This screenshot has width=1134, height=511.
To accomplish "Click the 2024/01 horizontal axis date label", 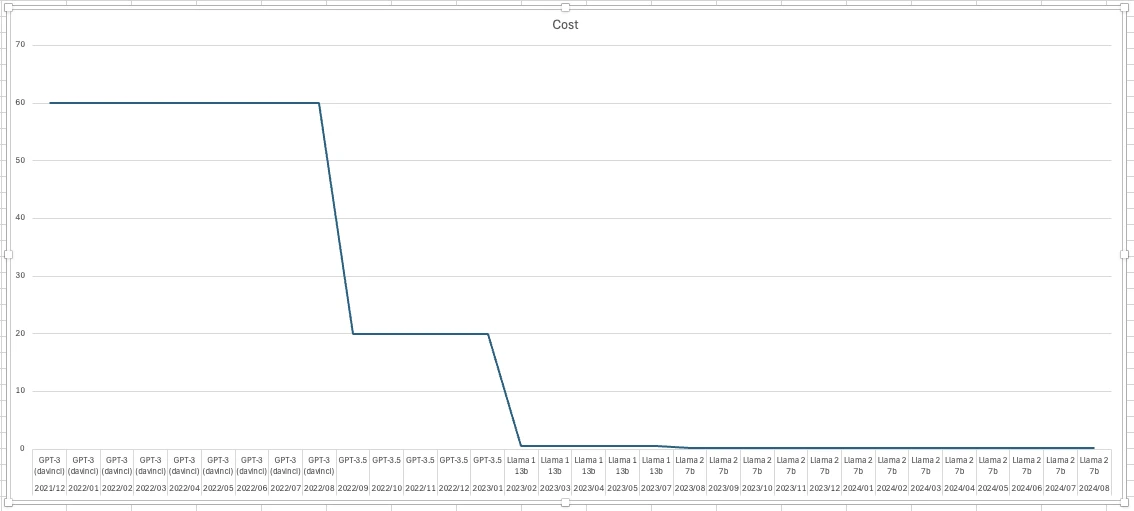I will coord(858,487).
